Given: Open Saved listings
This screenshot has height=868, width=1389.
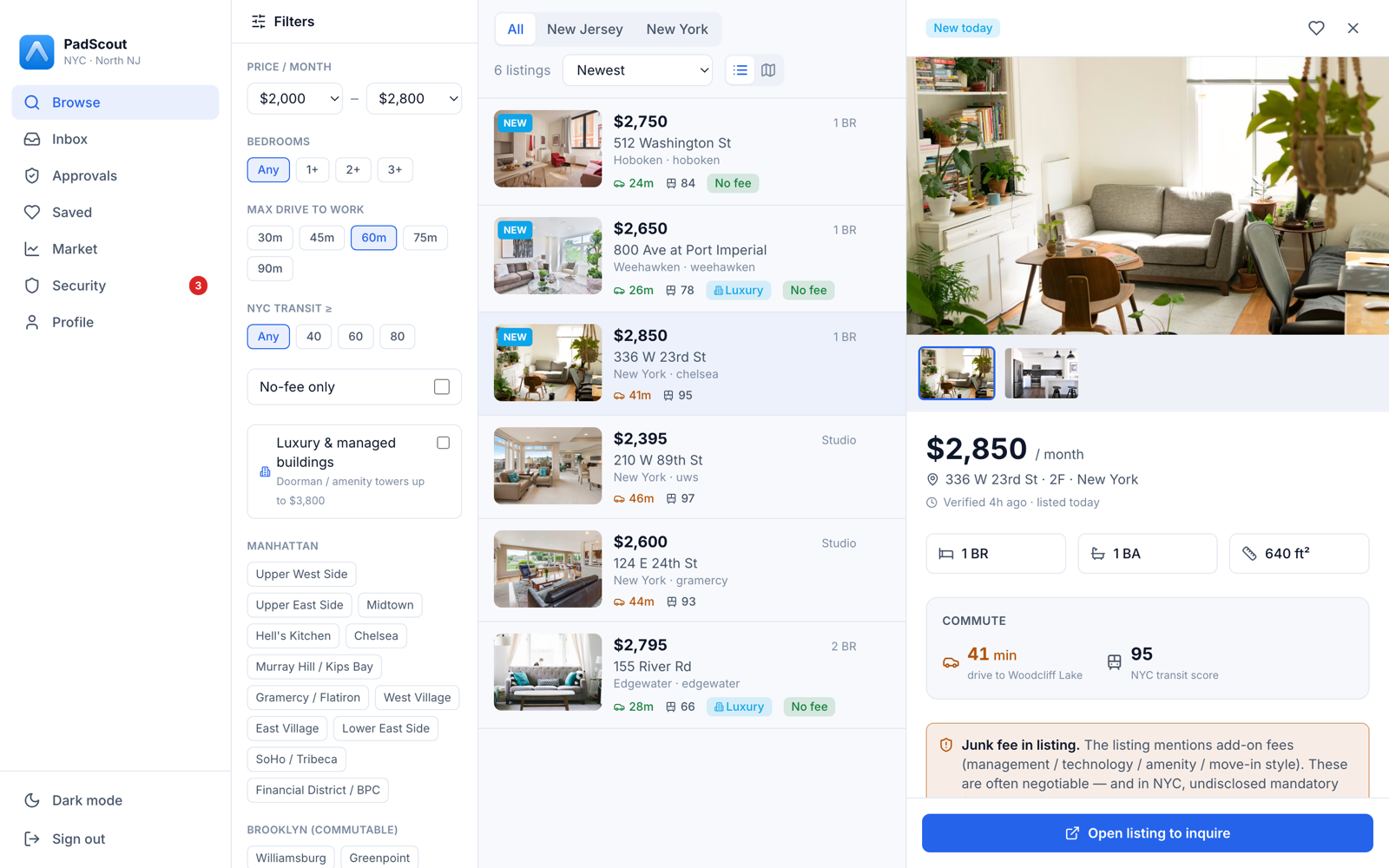Looking at the screenshot, I should click(115, 212).
